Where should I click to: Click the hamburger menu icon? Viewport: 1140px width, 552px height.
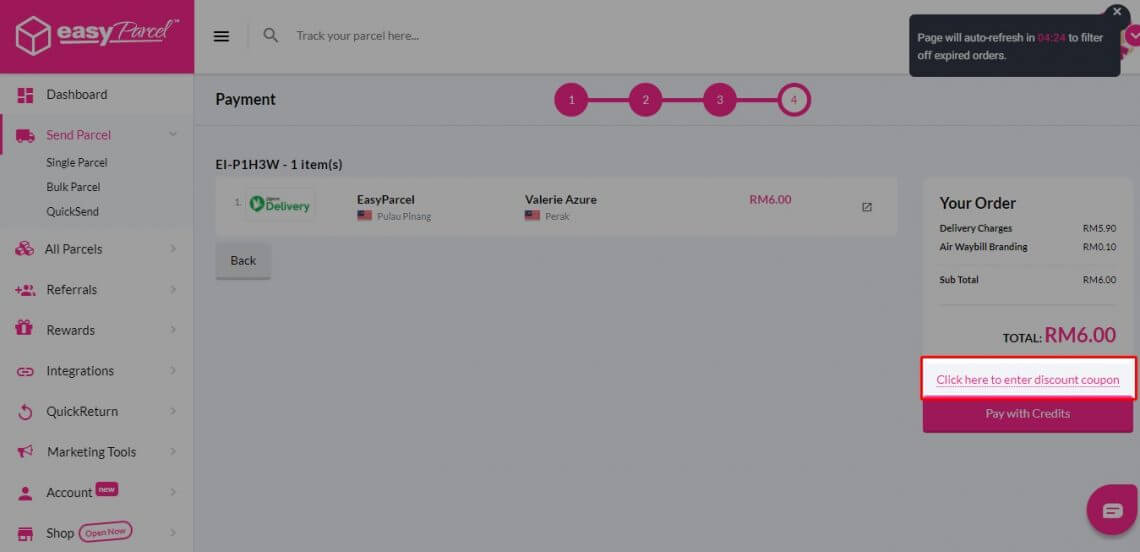[222, 36]
